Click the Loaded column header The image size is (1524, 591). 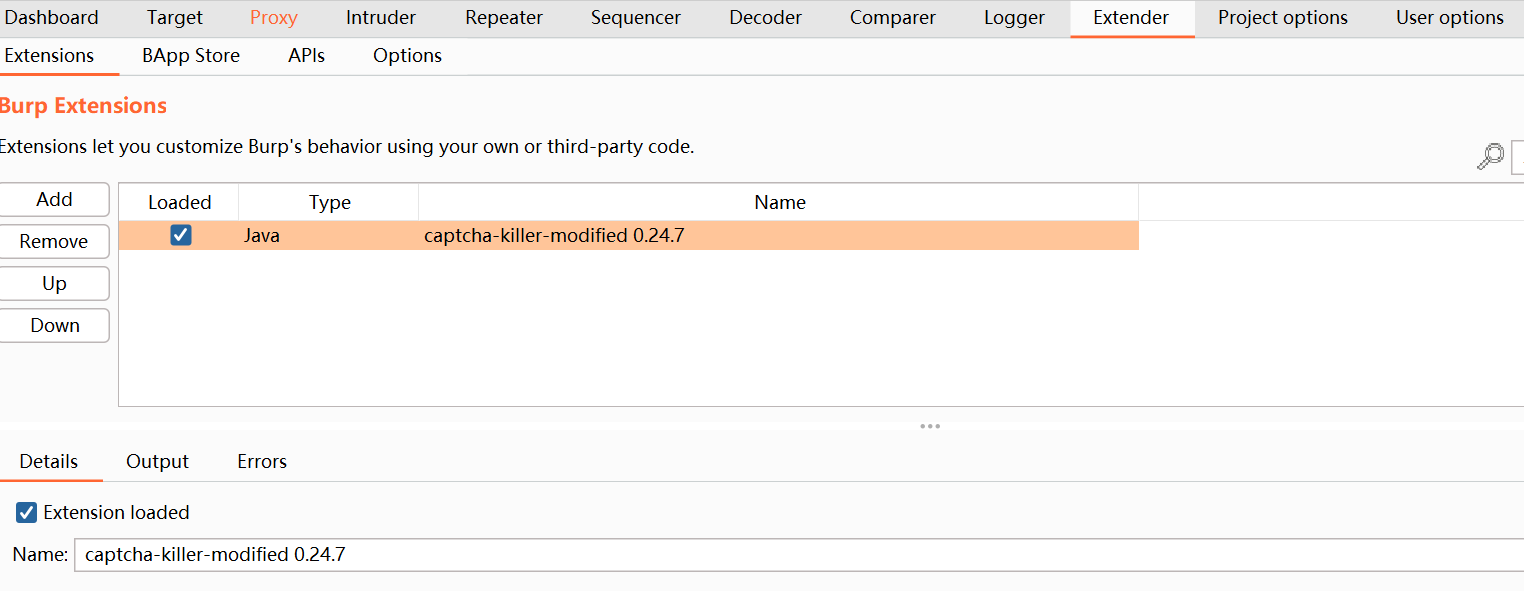point(179,202)
